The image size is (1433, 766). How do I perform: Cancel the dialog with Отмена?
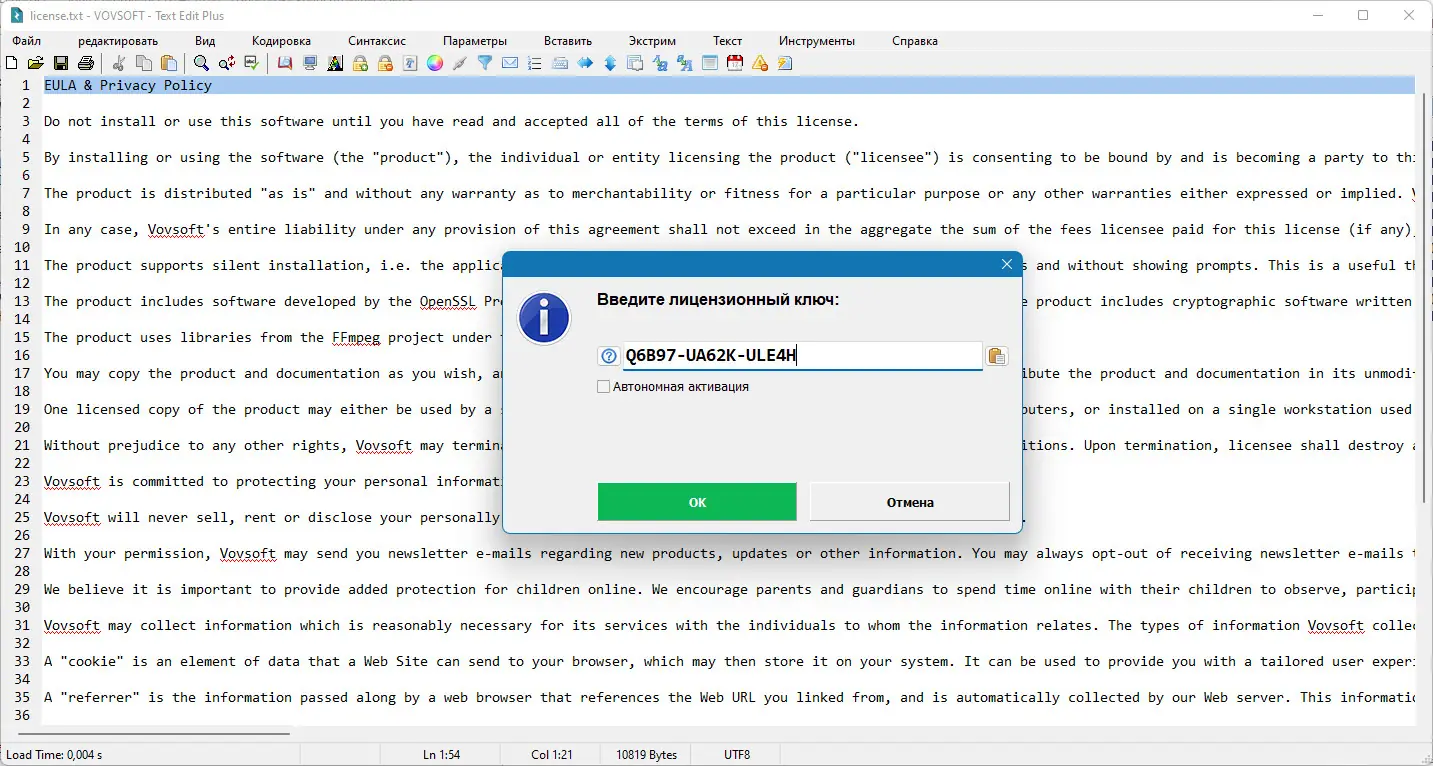pos(910,502)
